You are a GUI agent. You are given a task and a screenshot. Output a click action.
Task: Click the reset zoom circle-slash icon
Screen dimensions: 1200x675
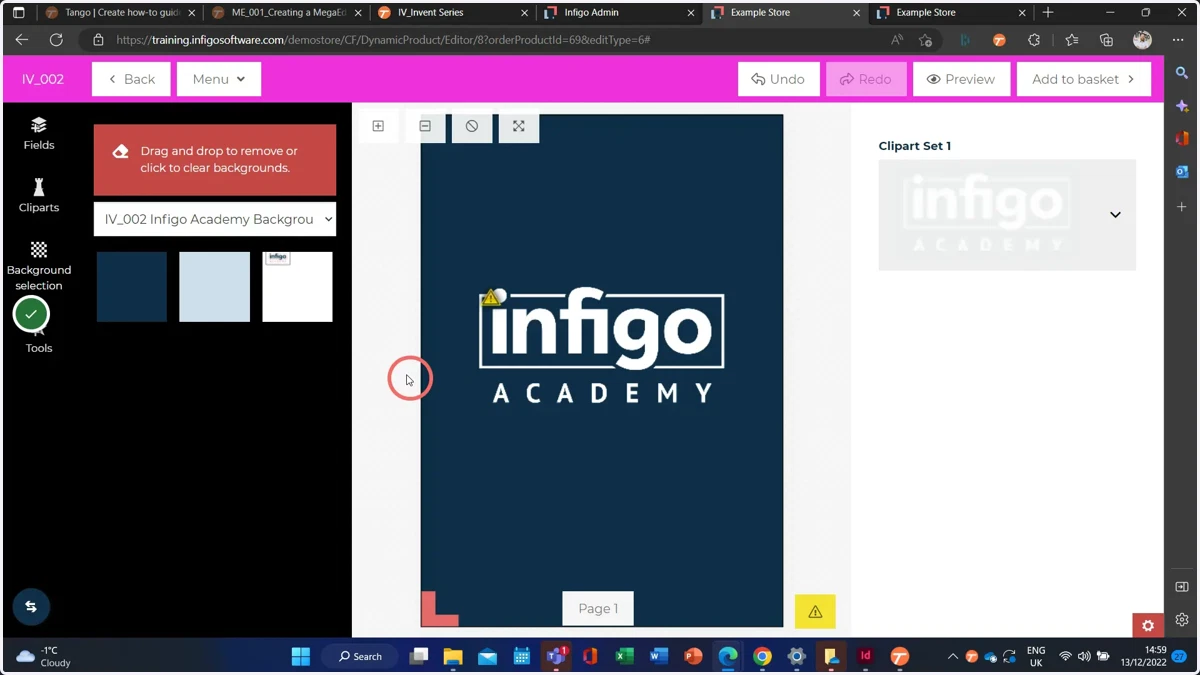(x=472, y=126)
